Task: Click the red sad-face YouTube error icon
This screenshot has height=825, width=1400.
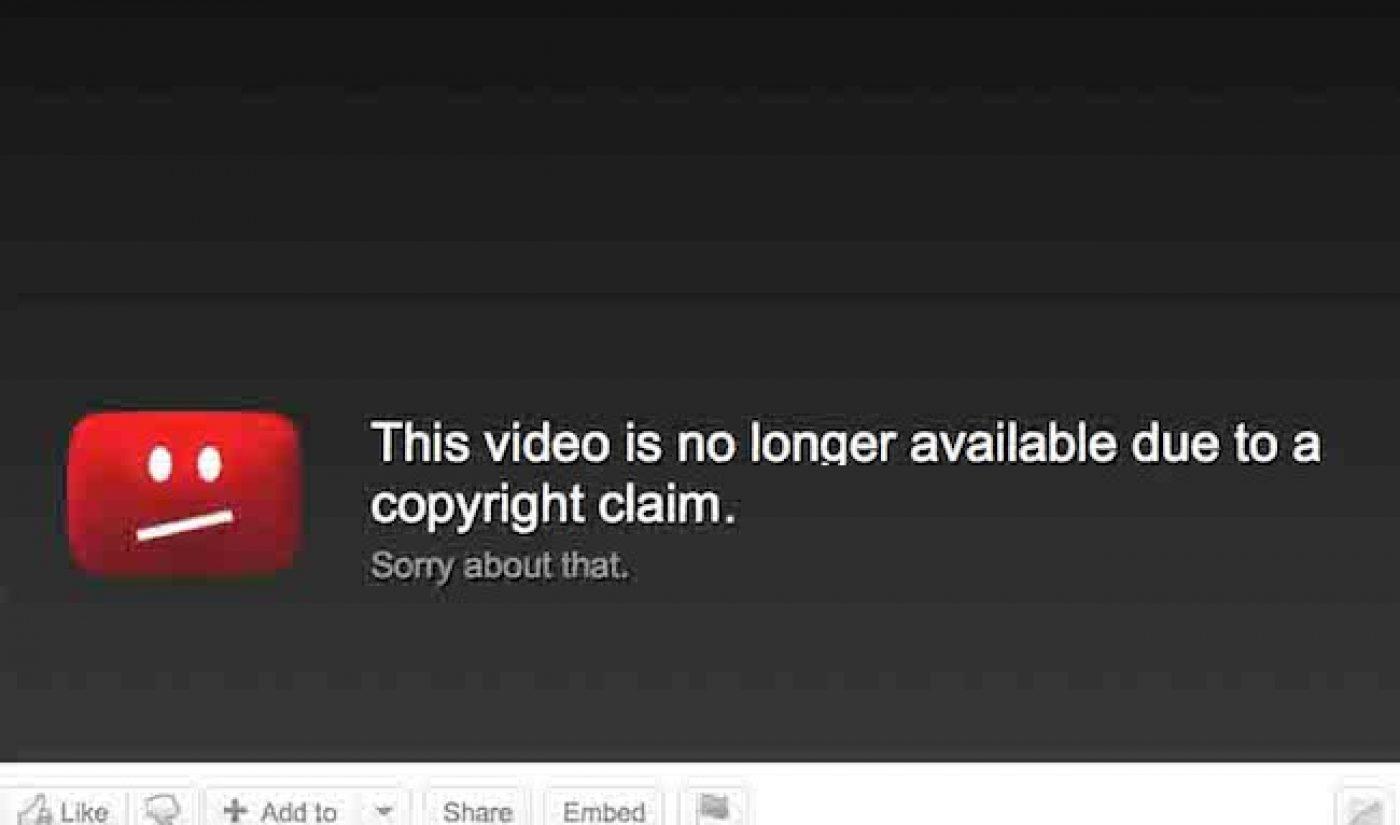Action: point(184,495)
